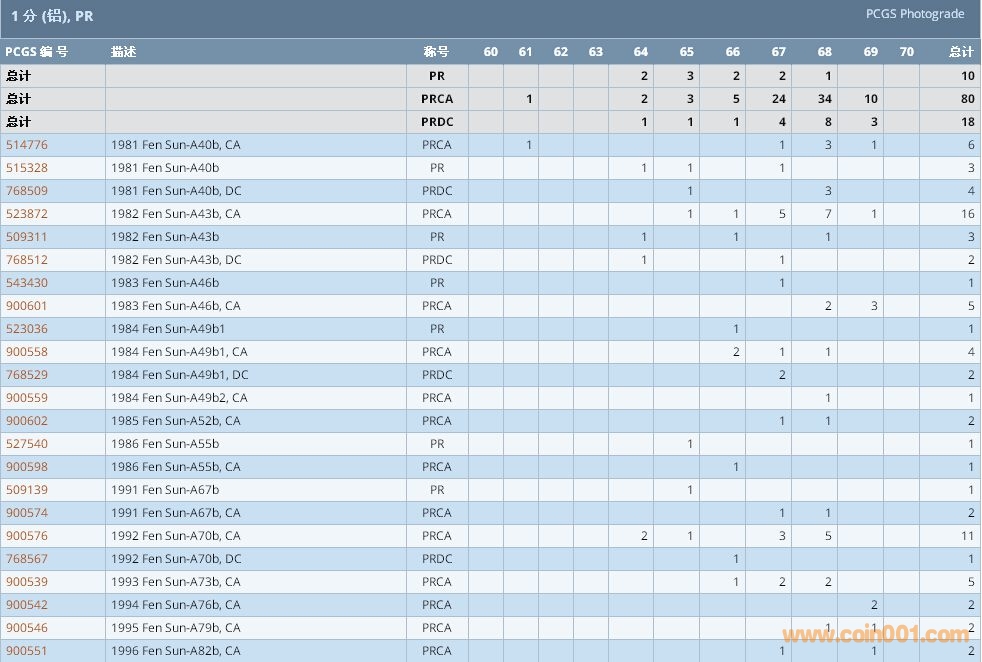
Task: Click PCGS number 900558
Action: click(x=27, y=352)
